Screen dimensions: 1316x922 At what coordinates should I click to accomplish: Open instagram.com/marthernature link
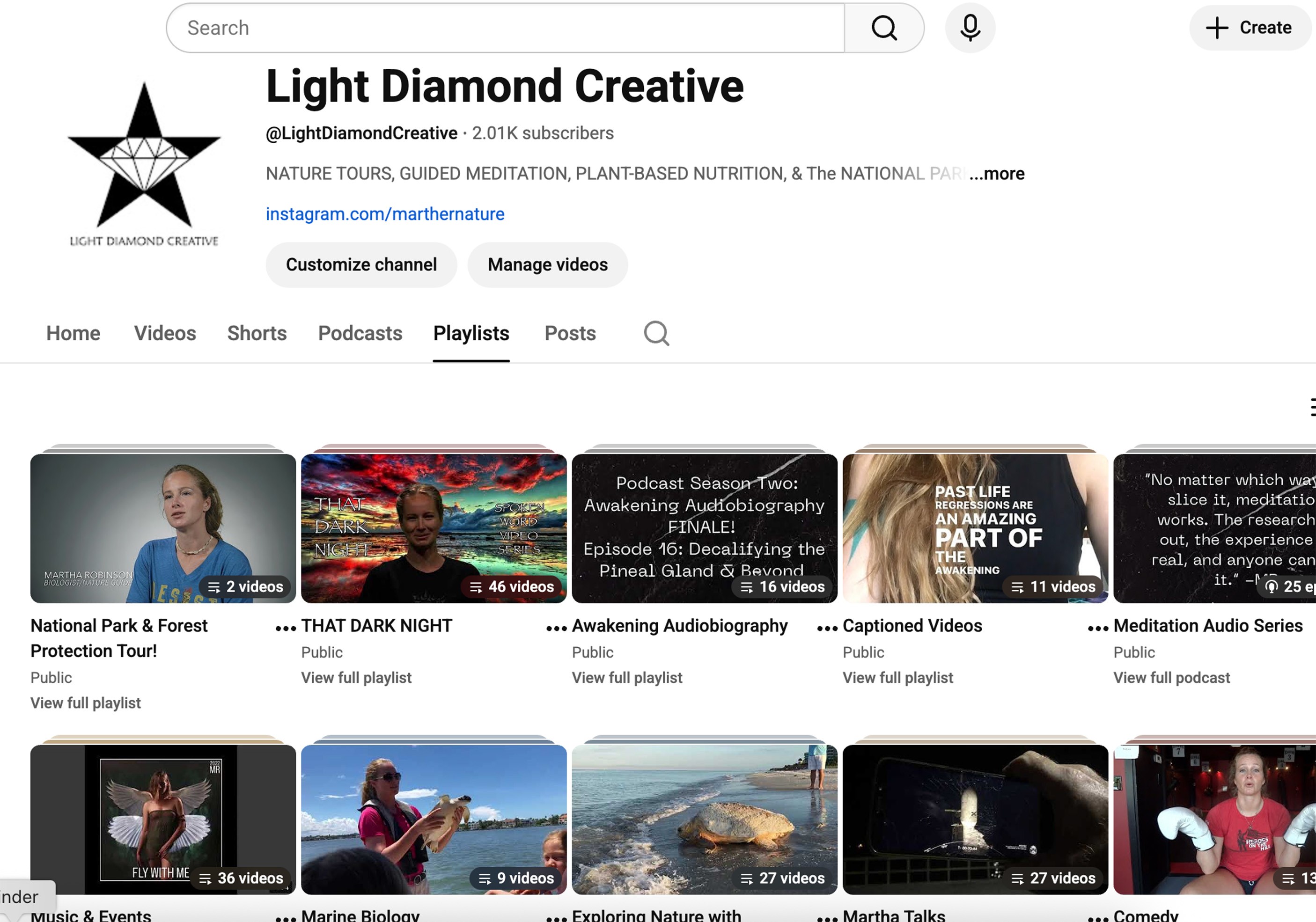pos(385,214)
